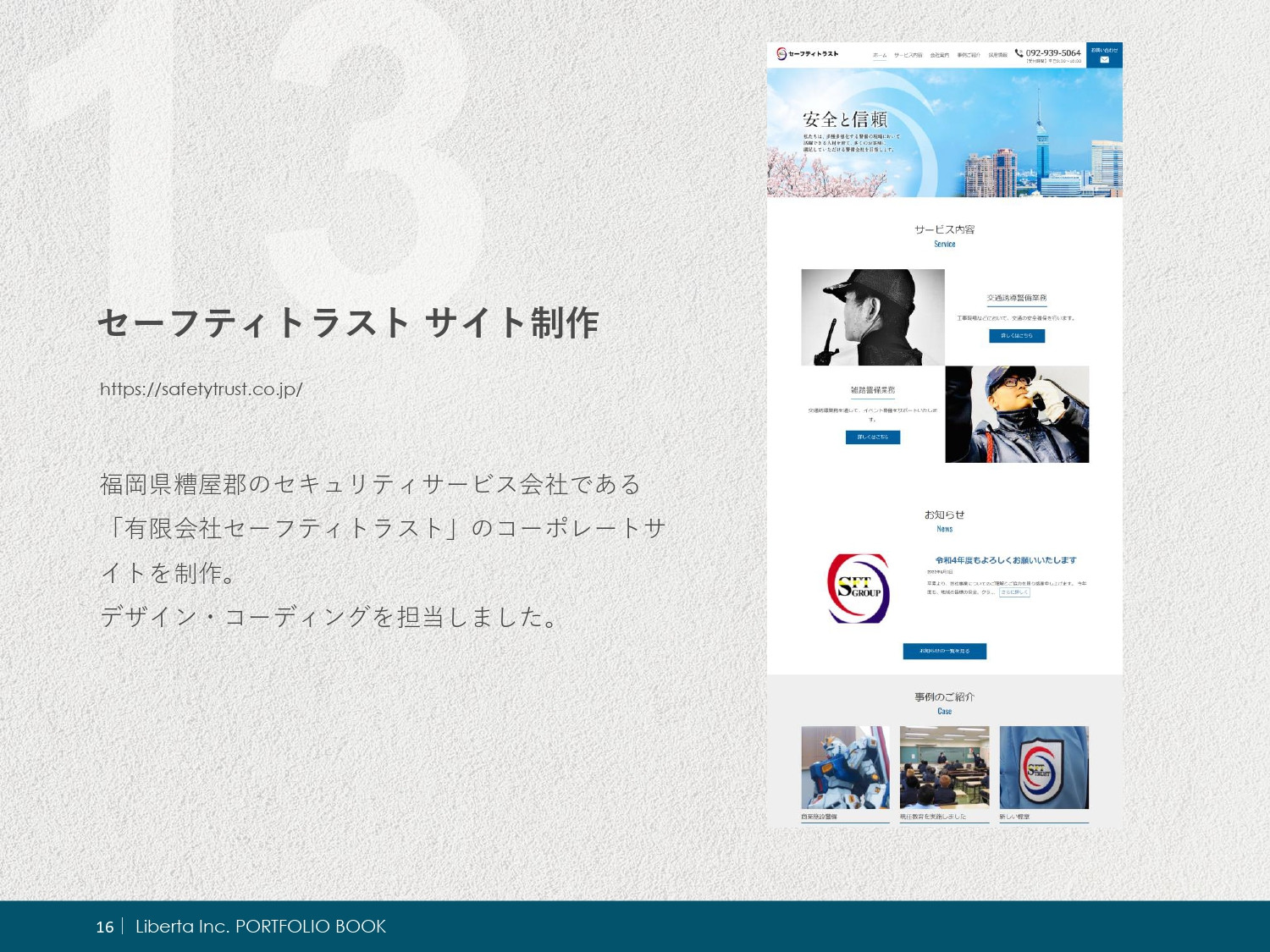Open the サービス内容 nav menu item
Screen dimensions: 1270x952
[908, 55]
